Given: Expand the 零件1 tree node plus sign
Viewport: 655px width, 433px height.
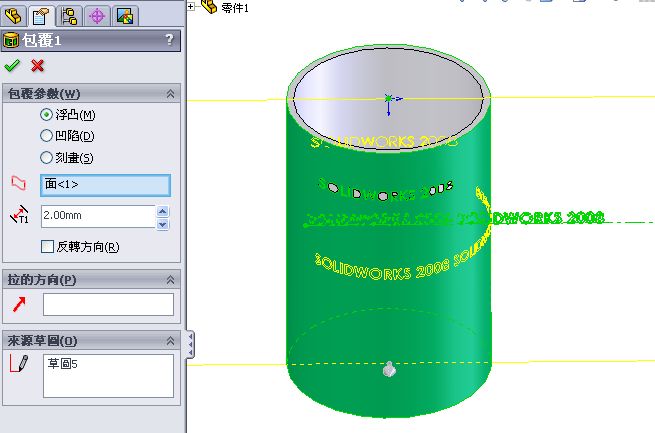Looking at the screenshot, I should (x=191, y=6).
